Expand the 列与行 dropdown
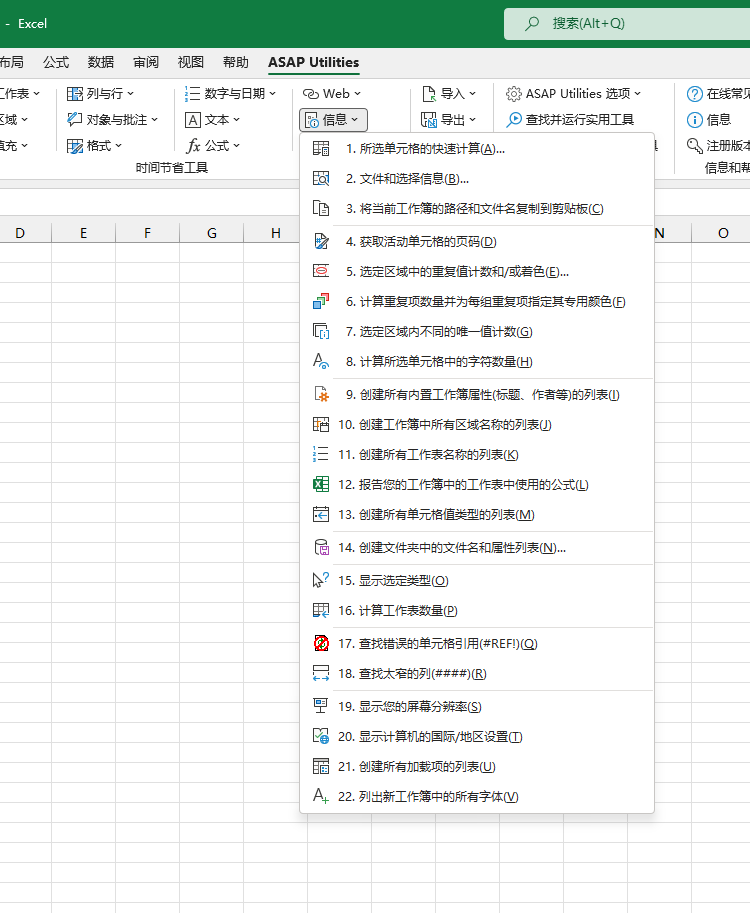 click(x=100, y=94)
